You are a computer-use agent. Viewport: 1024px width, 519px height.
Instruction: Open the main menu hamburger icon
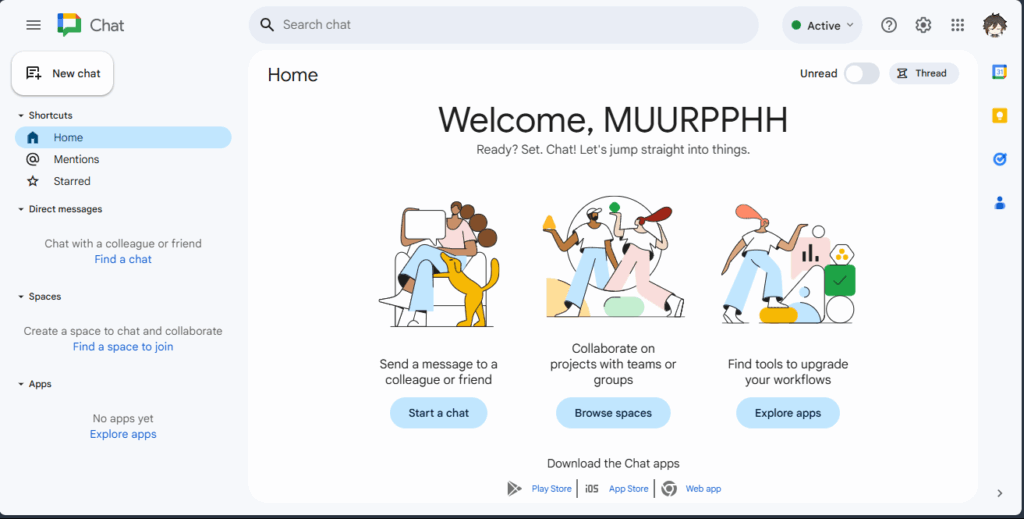coord(34,25)
